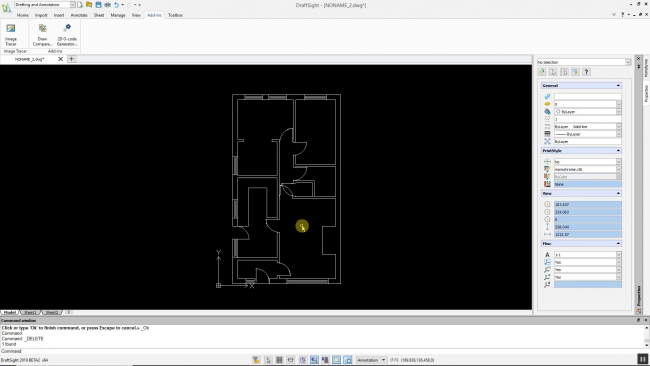The width and height of the screenshot is (650, 366).
Task: Switch to the Home ribbon tab
Action: (x=23, y=15)
